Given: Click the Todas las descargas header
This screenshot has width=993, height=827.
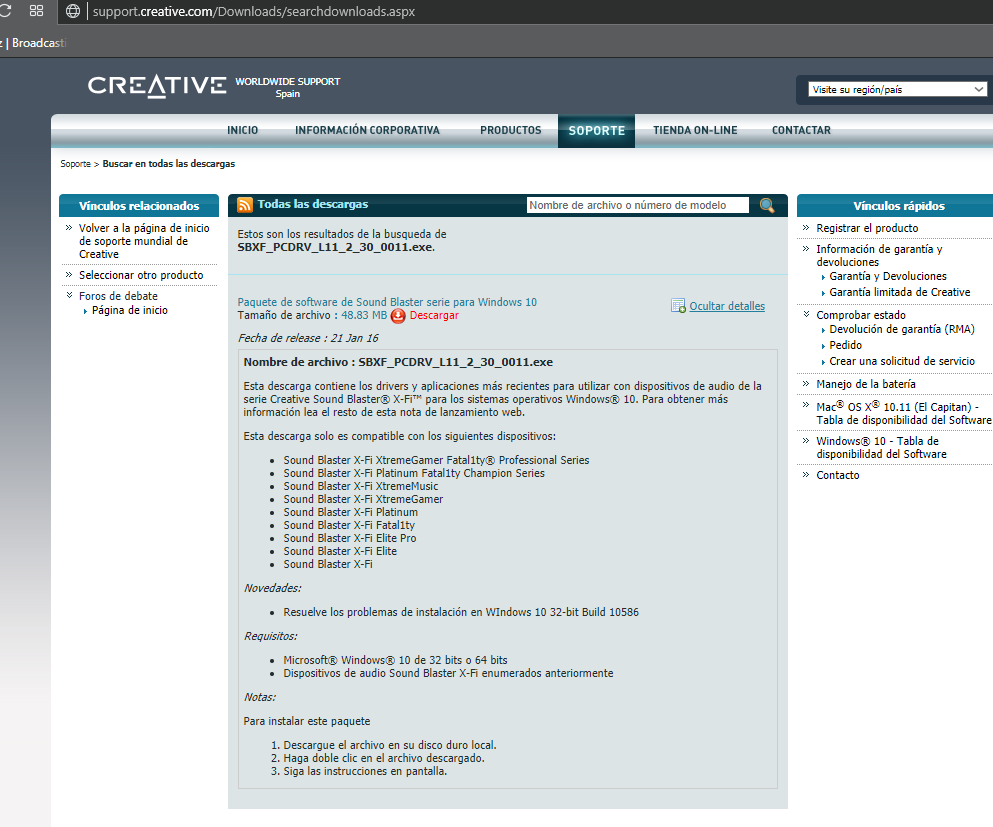Looking at the screenshot, I should tap(313, 204).
